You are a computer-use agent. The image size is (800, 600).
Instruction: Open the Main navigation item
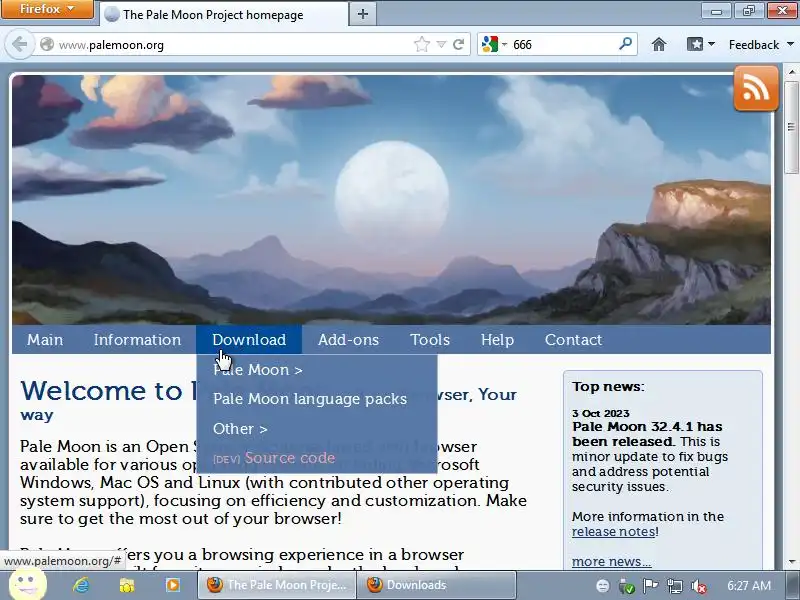point(45,340)
